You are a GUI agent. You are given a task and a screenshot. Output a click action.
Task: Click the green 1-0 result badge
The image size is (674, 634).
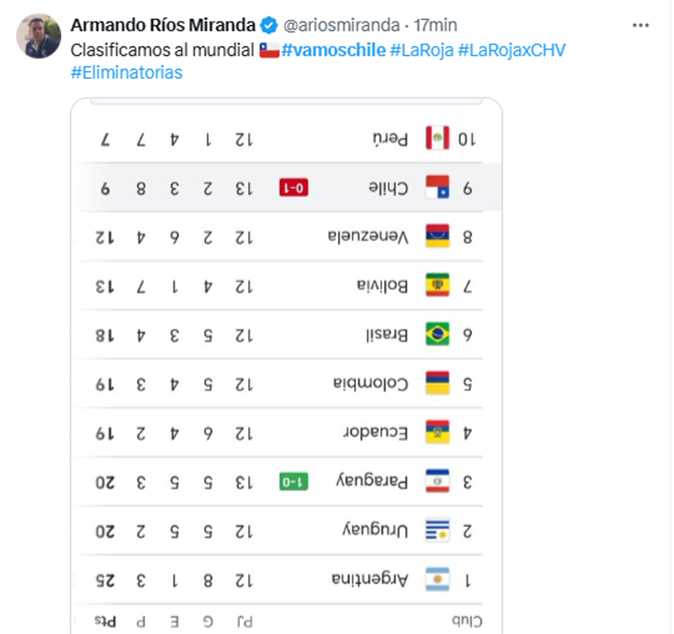click(x=294, y=482)
